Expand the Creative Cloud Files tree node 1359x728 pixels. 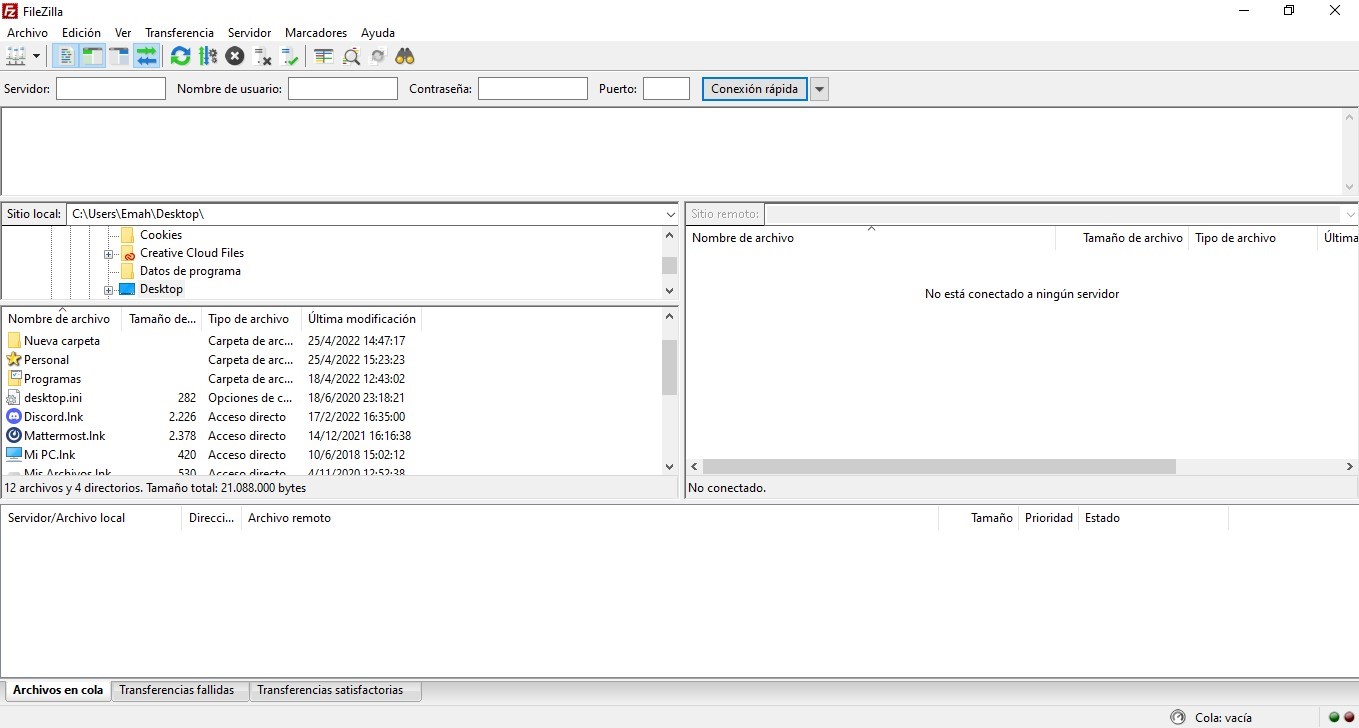109,254
